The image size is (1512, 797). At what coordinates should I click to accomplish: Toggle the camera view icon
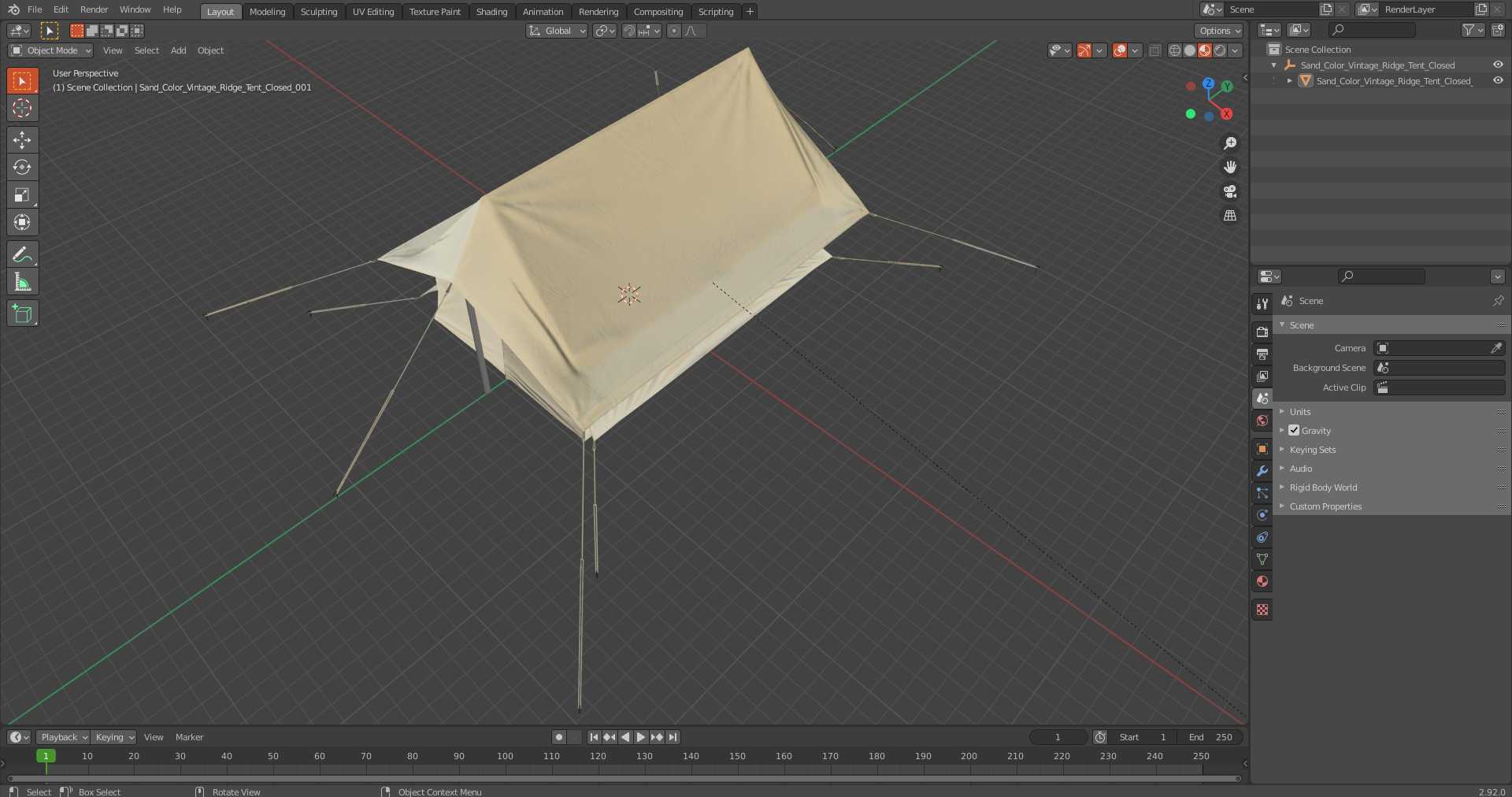1229,191
